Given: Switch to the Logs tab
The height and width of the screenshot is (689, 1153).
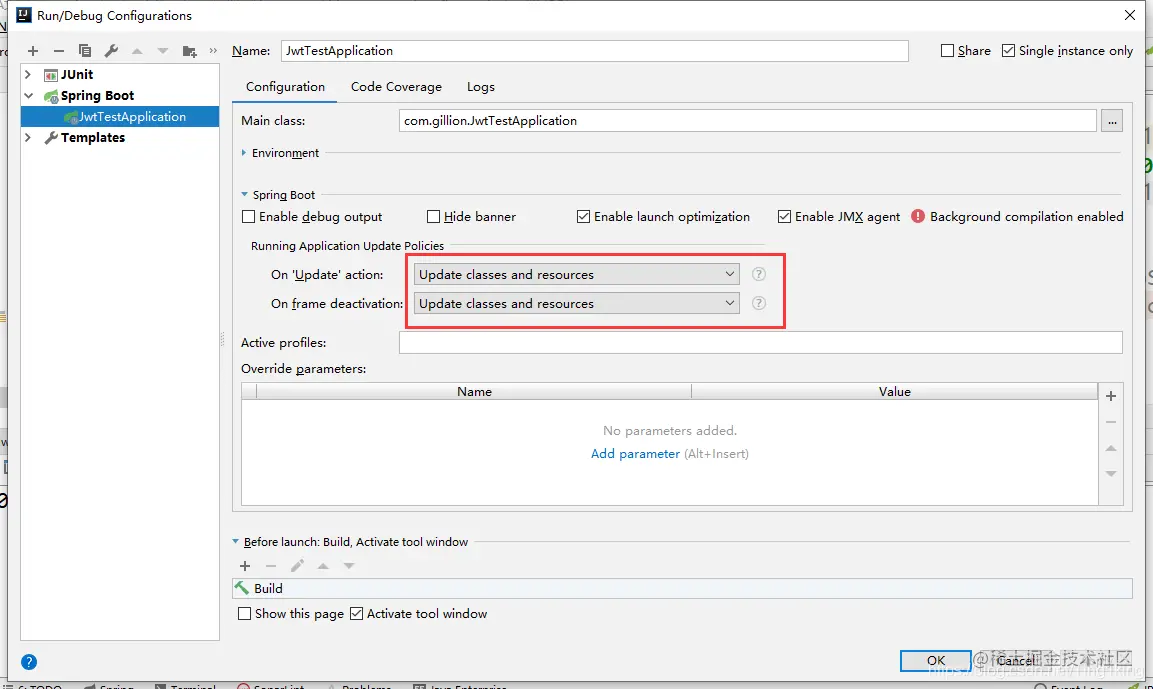Looking at the screenshot, I should click(481, 87).
